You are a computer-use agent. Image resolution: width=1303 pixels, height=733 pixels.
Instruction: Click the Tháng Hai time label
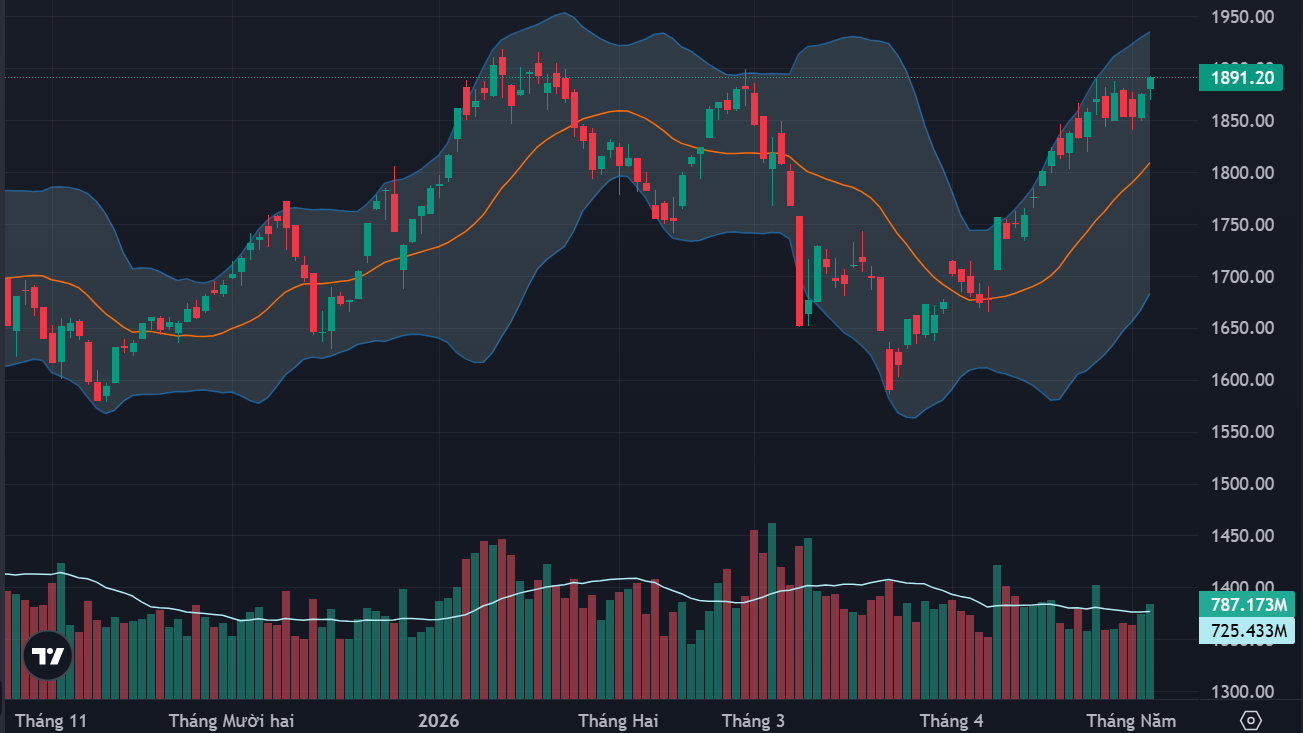[618, 721]
